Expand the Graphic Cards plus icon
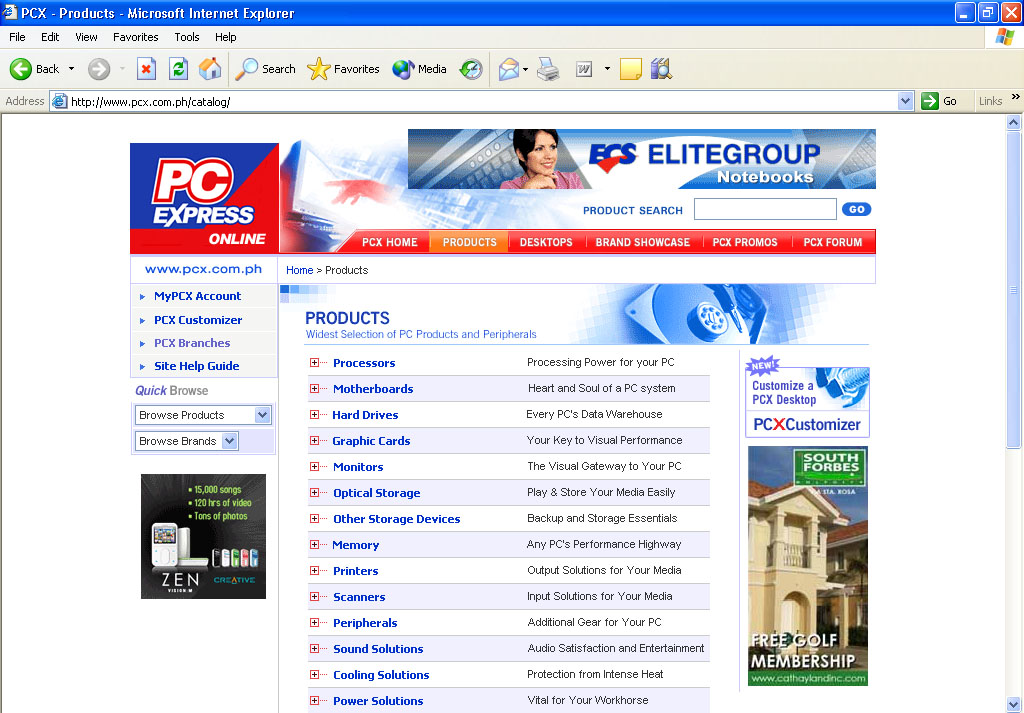1024x713 pixels. point(315,441)
